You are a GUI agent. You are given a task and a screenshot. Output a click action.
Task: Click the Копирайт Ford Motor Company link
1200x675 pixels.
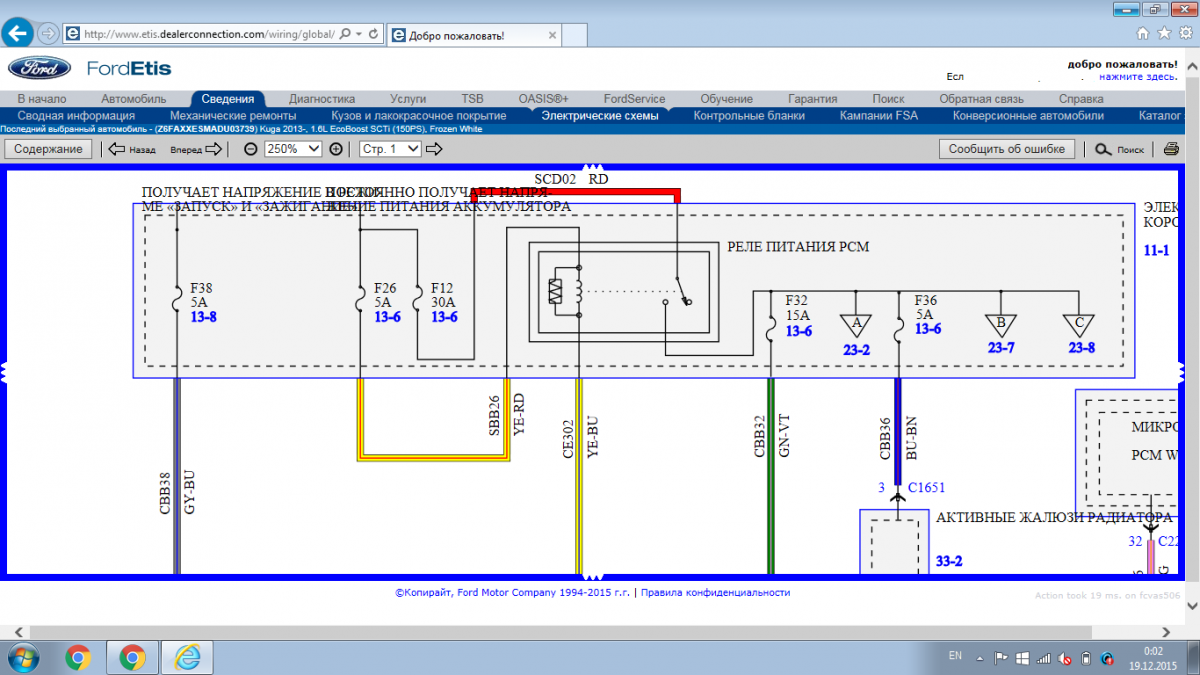512,592
